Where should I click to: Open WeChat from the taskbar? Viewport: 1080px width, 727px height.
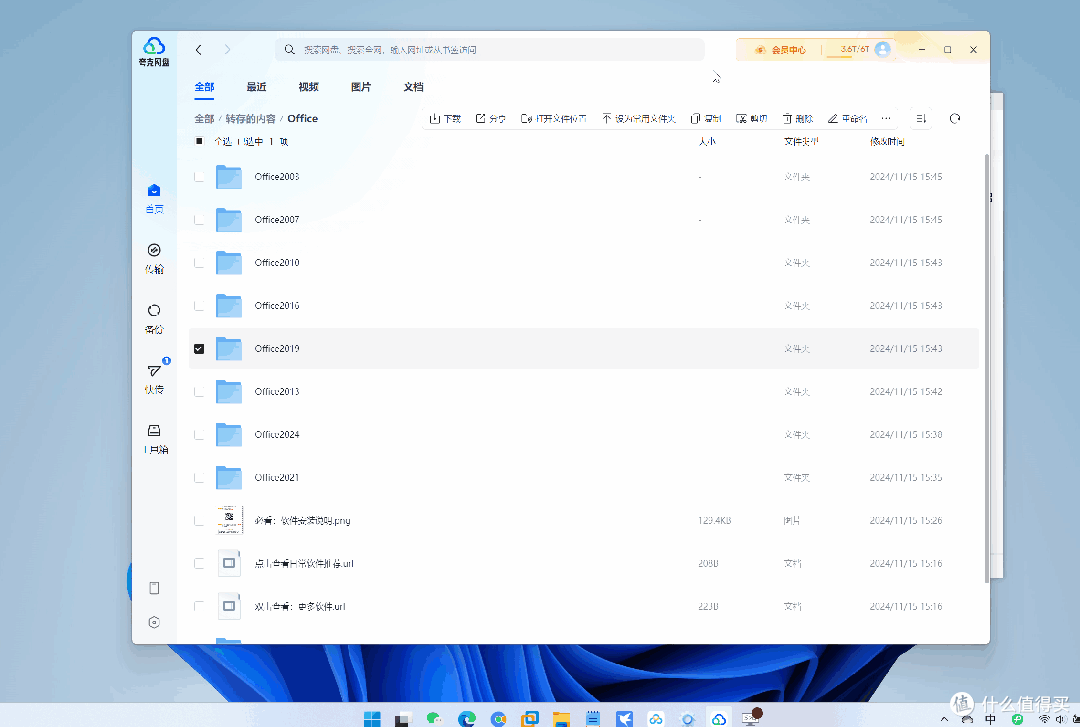pos(435,719)
